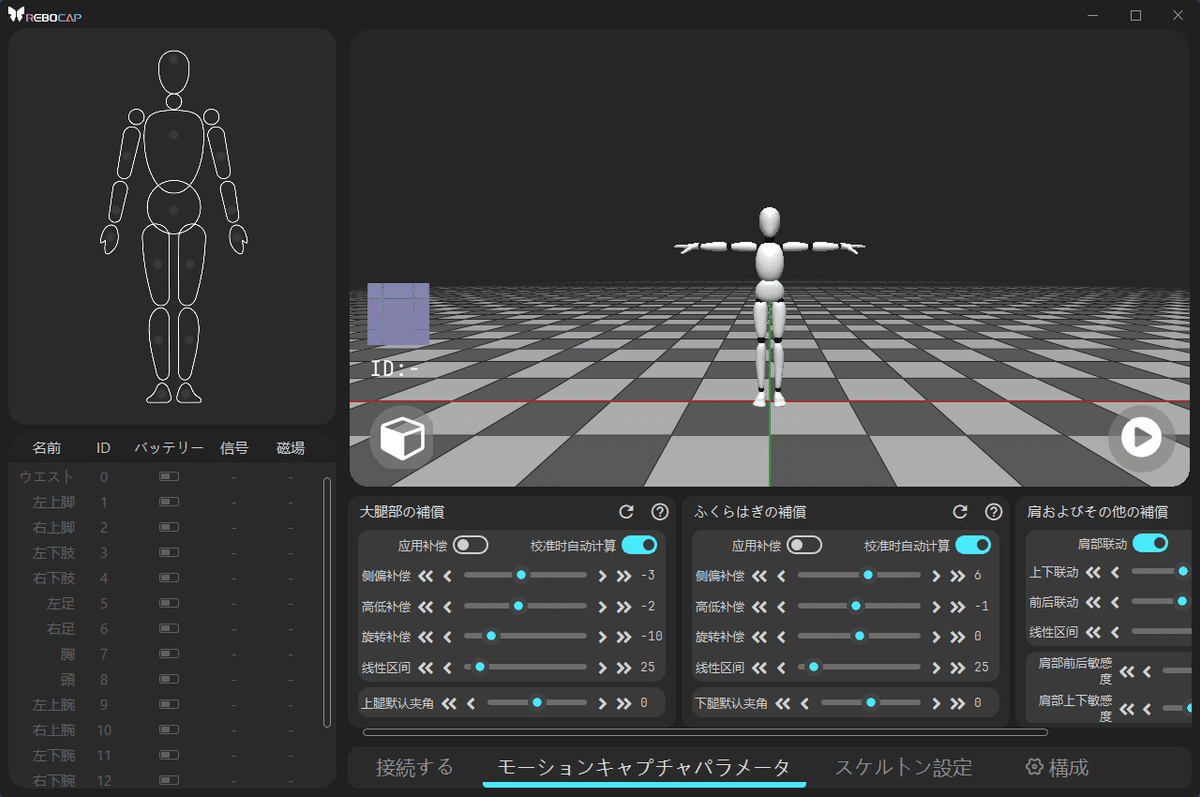Reset 大腿部の補償 with the refresh icon

(626, 512)
